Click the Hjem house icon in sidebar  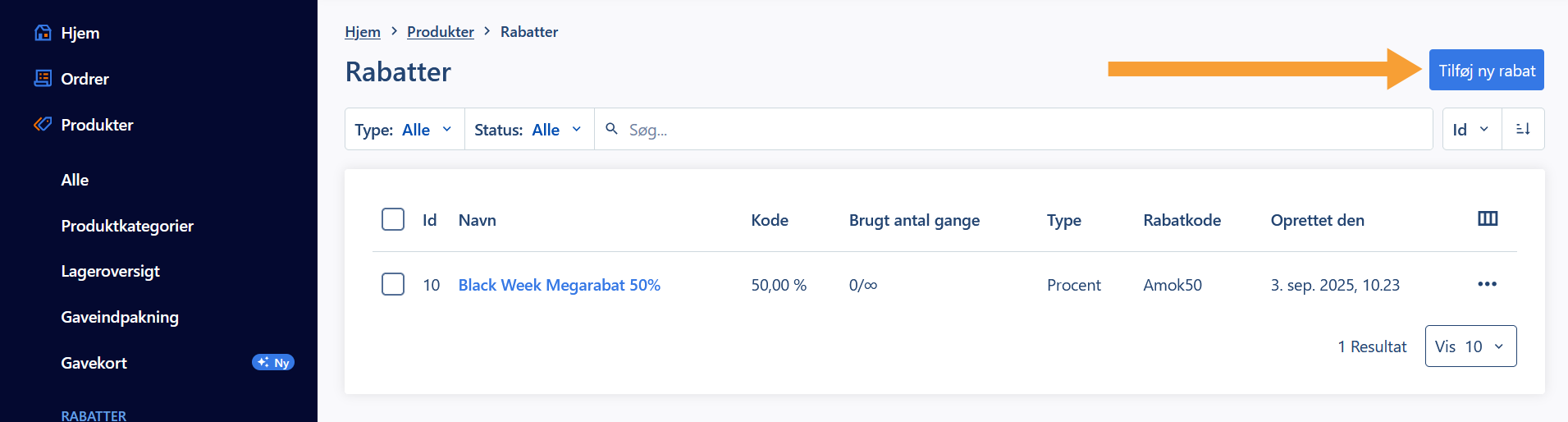pos(43,33)
